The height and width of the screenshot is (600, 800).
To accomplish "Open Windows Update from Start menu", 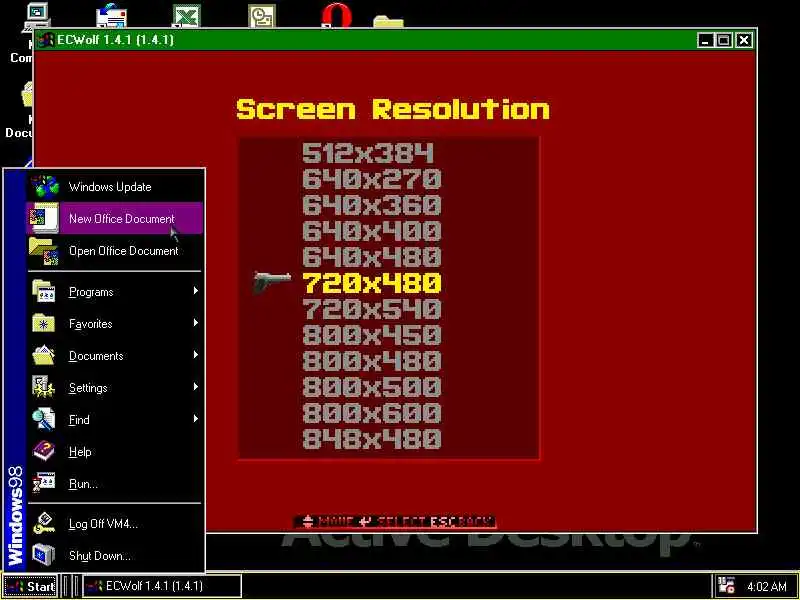I will (114, 186).
